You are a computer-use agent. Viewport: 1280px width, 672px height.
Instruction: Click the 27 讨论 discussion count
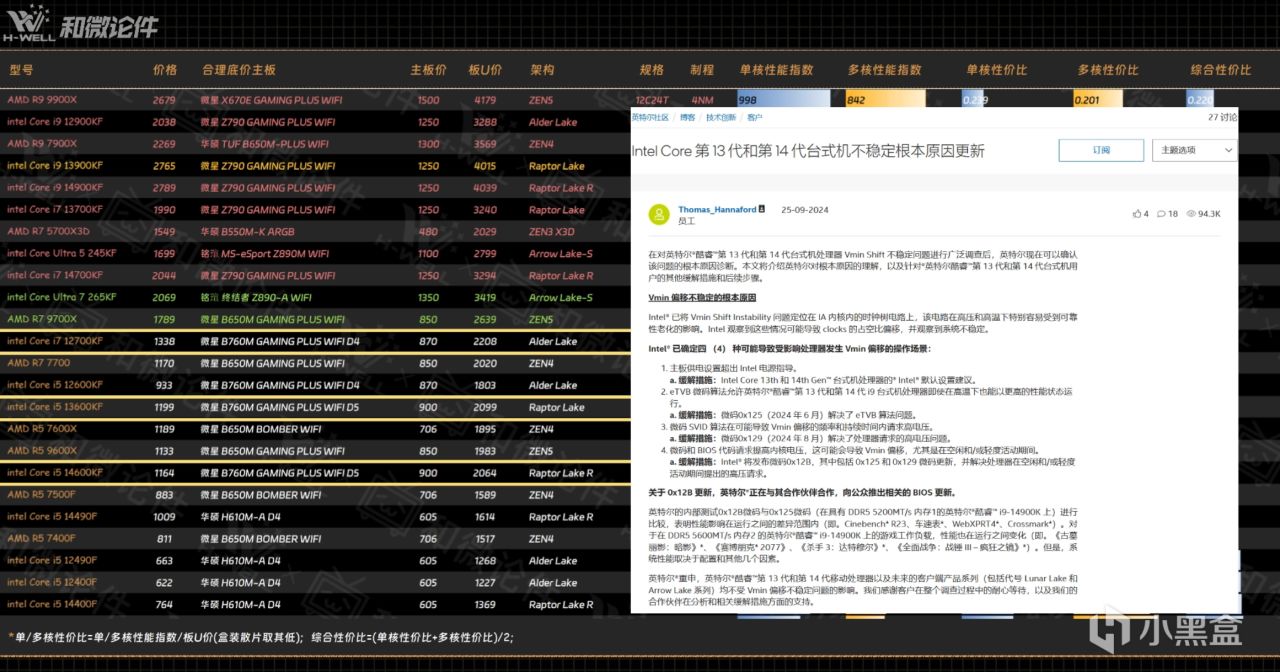pyautogui.click(x=1222, y=117)
